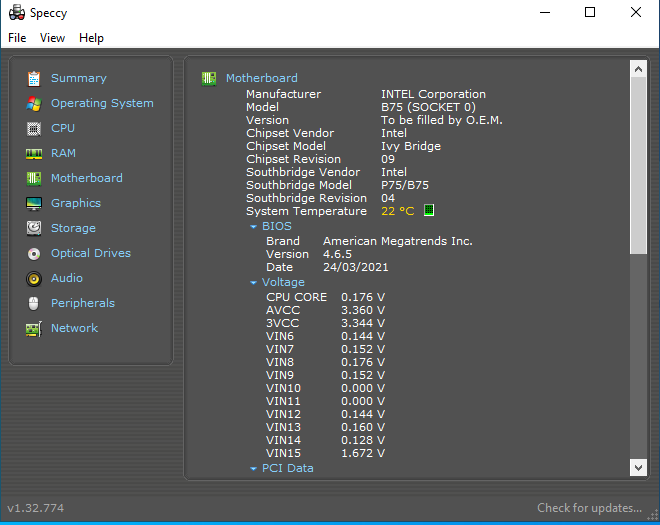Open the Summary section

(x=79, y=78)
